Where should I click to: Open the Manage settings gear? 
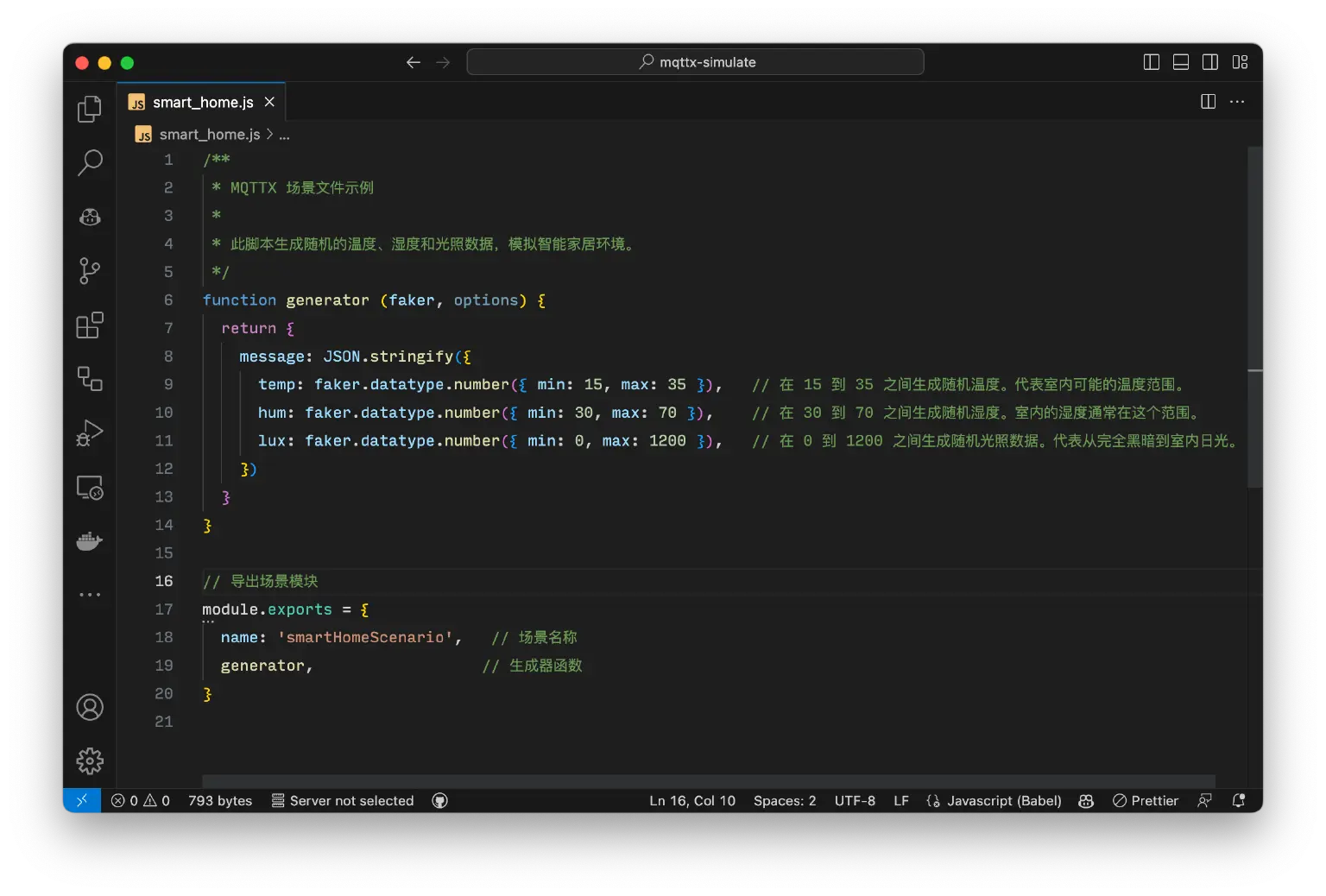[x=90, y=760]
